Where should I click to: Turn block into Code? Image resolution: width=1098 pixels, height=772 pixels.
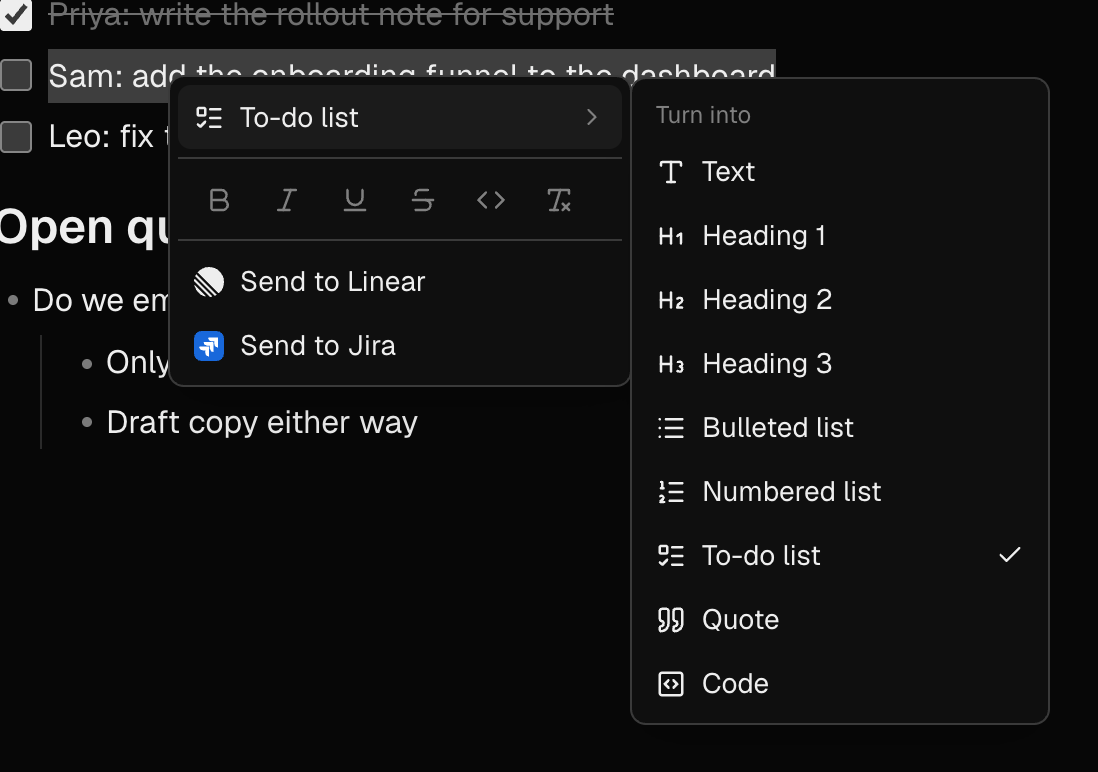[840, 684]
